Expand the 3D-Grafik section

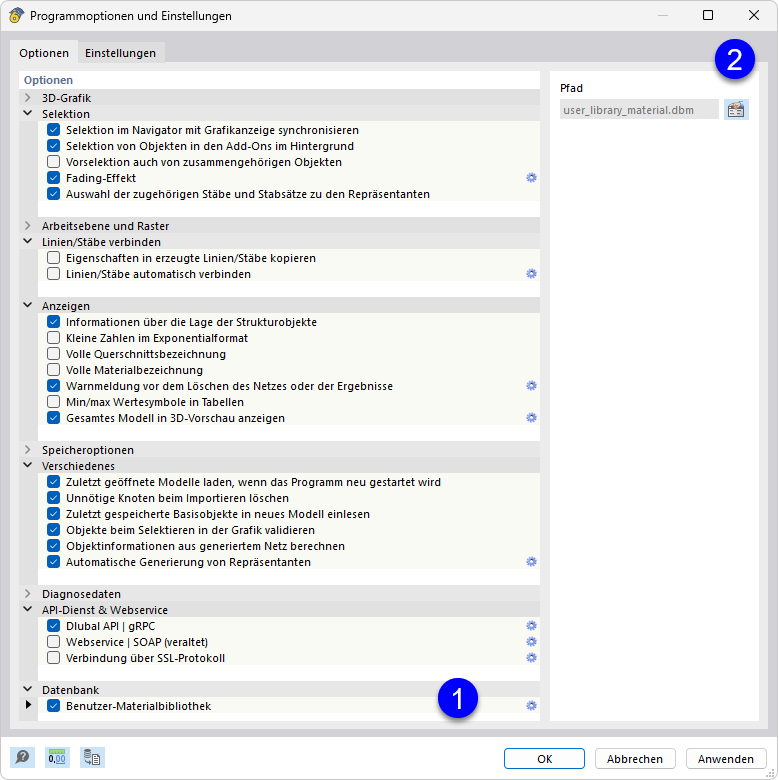28,98
